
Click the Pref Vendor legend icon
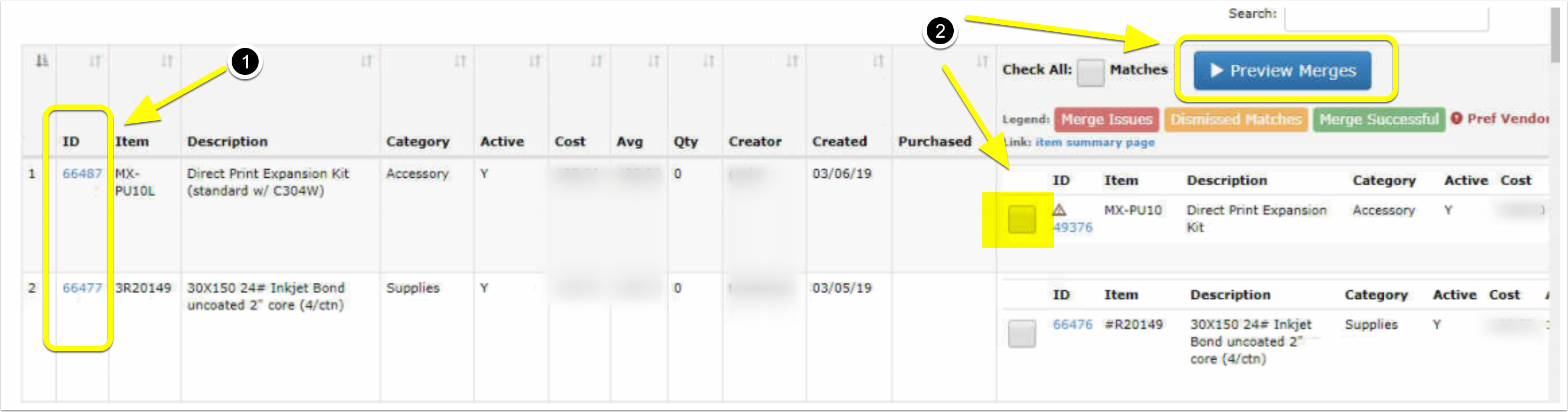click(1456, 118)
